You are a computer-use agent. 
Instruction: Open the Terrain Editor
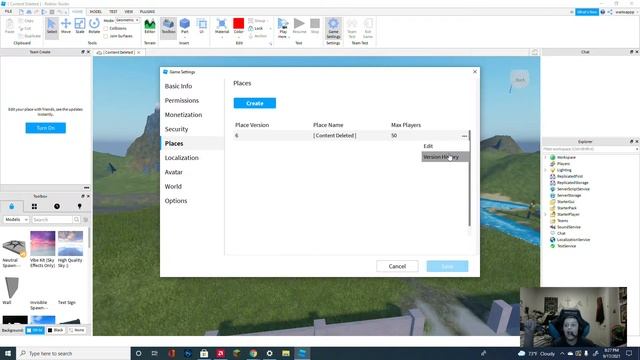pos(150,27)
